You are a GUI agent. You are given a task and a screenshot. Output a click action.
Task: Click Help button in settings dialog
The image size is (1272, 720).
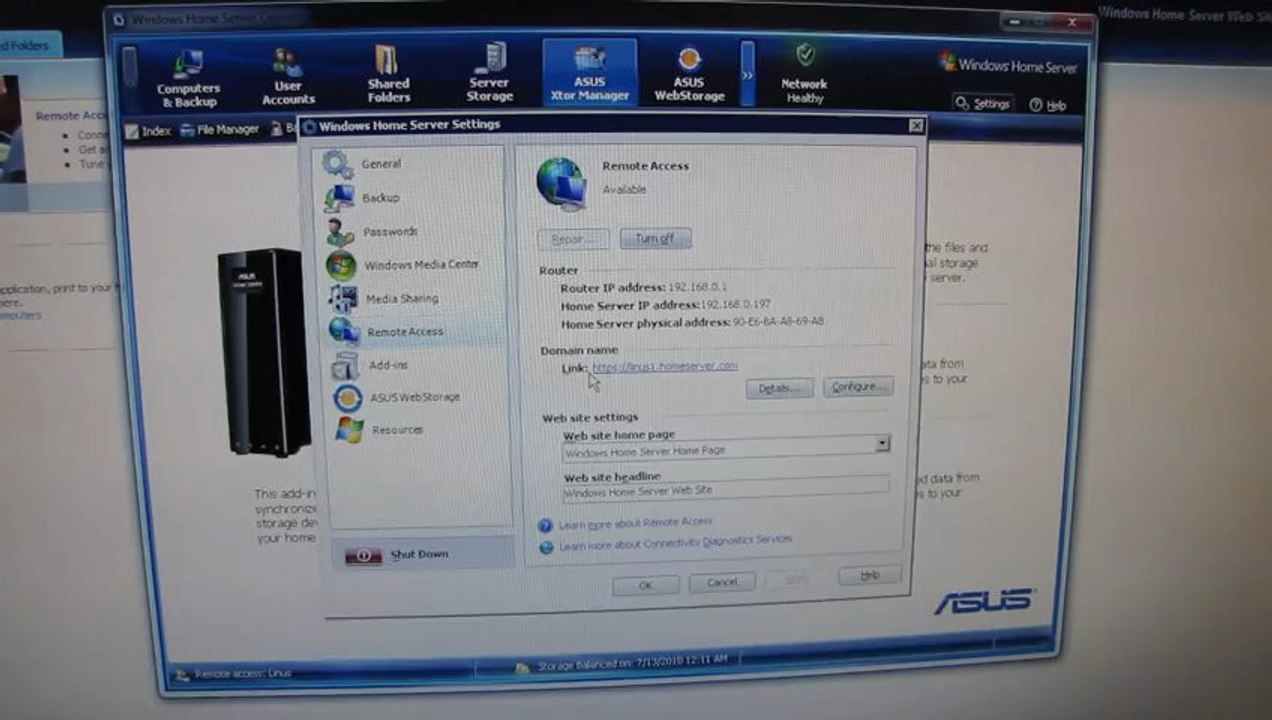click(x=870, y=576)
